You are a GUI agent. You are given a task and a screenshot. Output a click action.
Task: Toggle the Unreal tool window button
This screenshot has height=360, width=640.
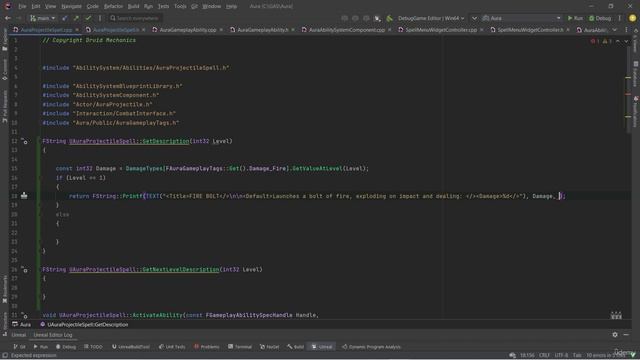pyautogui.click(x=322, y=347)
